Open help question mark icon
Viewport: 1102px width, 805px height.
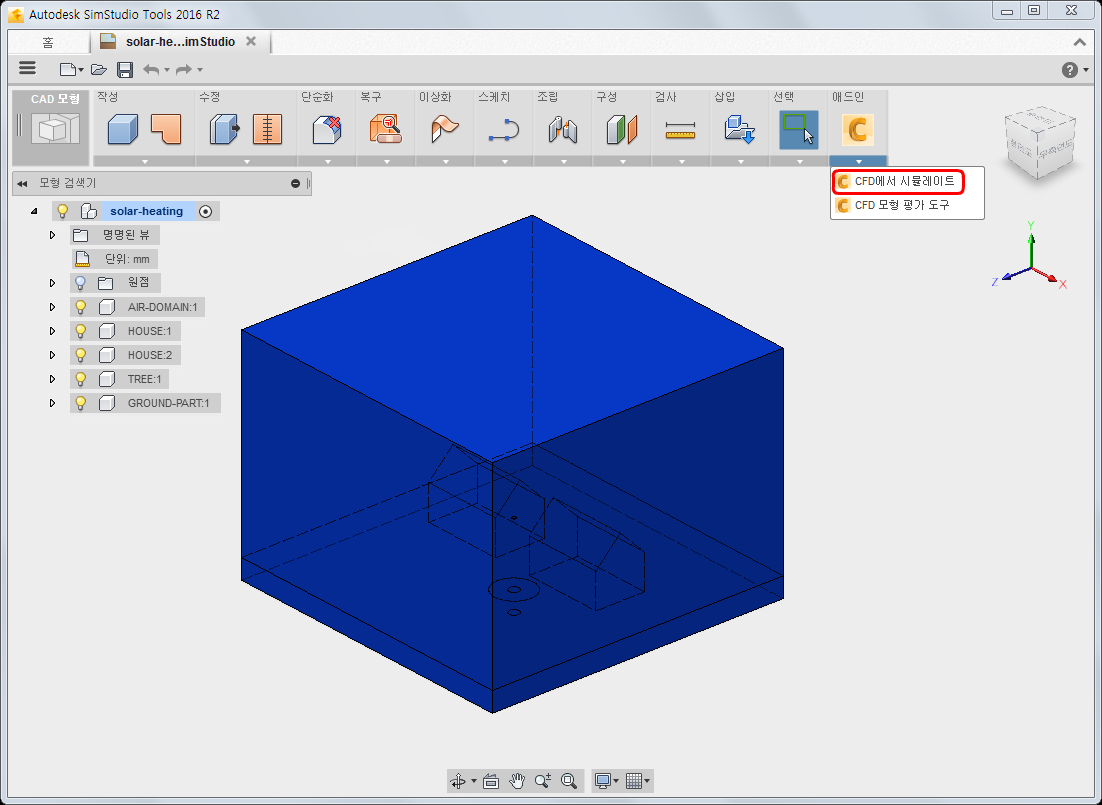[1070, 70]
